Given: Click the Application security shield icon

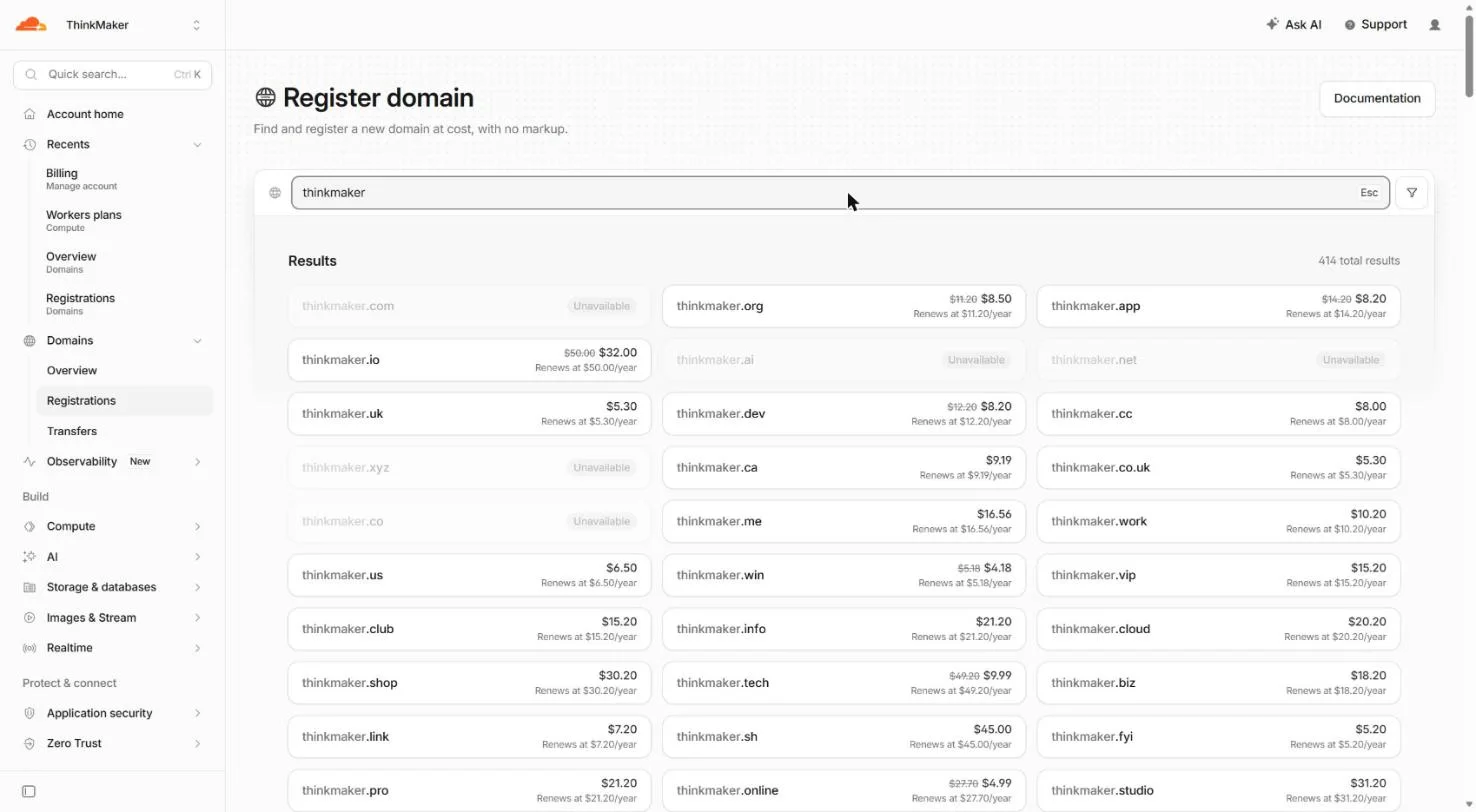Looking at the screenshot, I should click(x=30, y=713).
